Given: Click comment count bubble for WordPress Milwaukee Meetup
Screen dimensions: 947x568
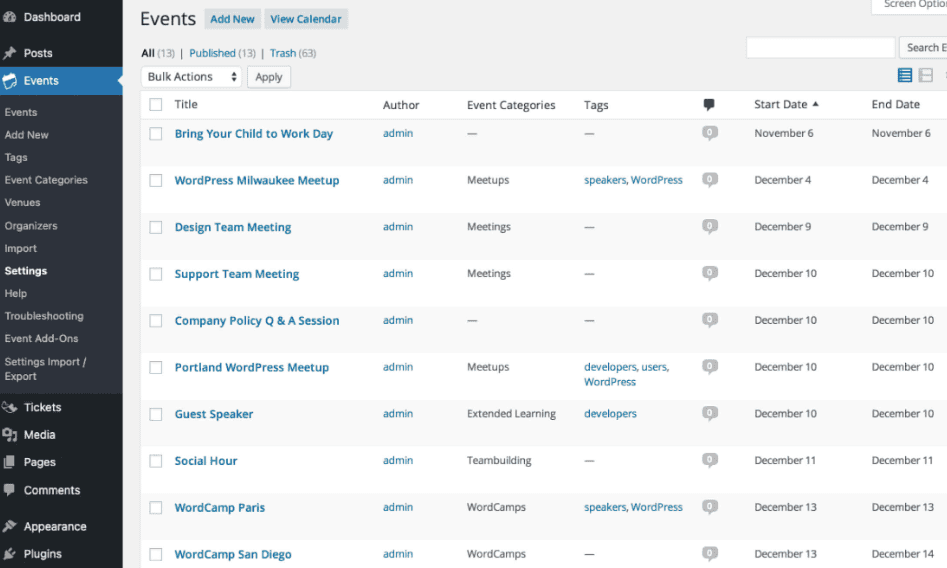Looking at the screenshot, I should [x=710, y=180].
